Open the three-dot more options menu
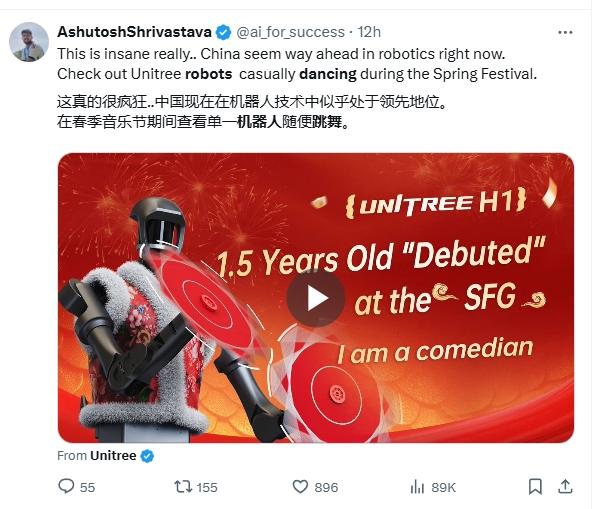This screenshot has width=608, height=509. click(x=565, y=33)
